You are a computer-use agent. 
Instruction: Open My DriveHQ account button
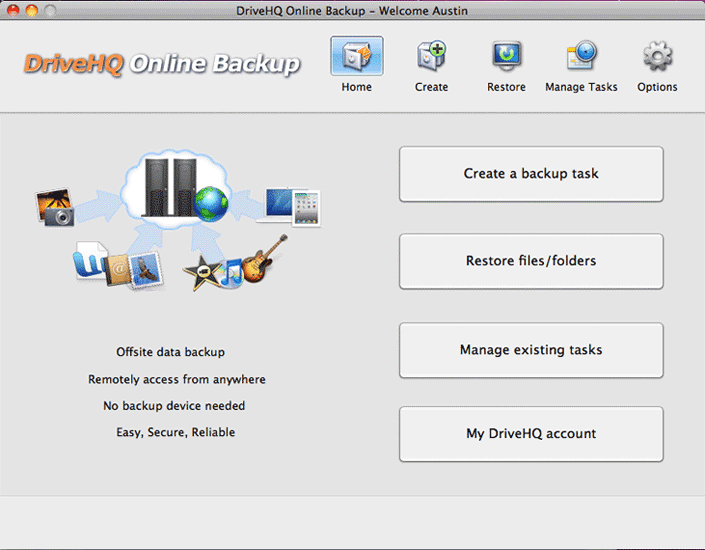(x=531, y=434)
